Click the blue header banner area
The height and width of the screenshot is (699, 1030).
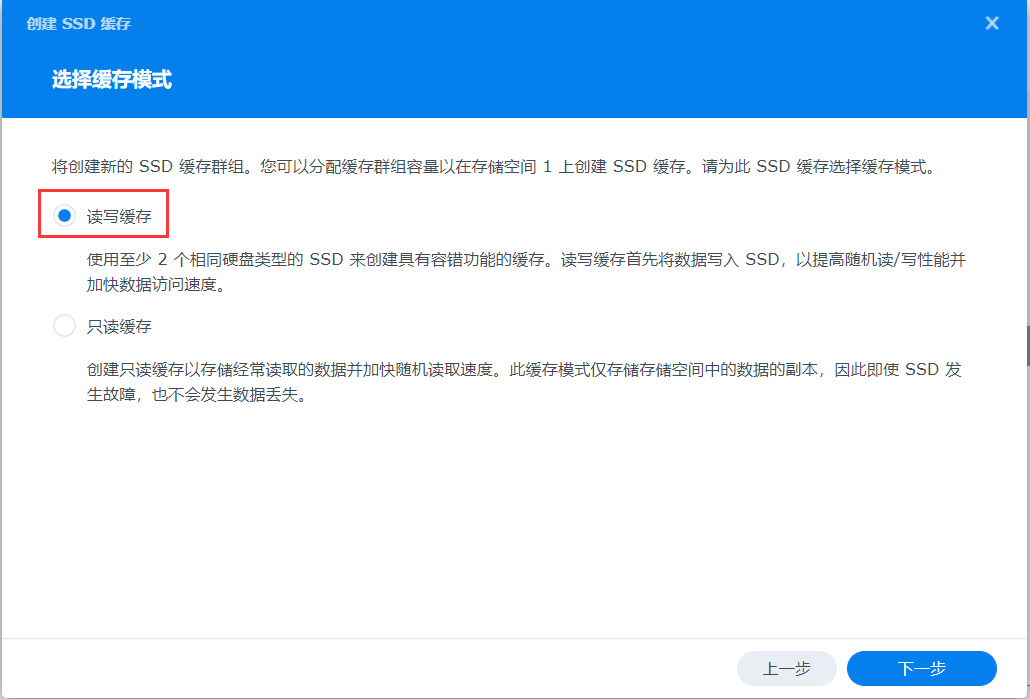600,80
